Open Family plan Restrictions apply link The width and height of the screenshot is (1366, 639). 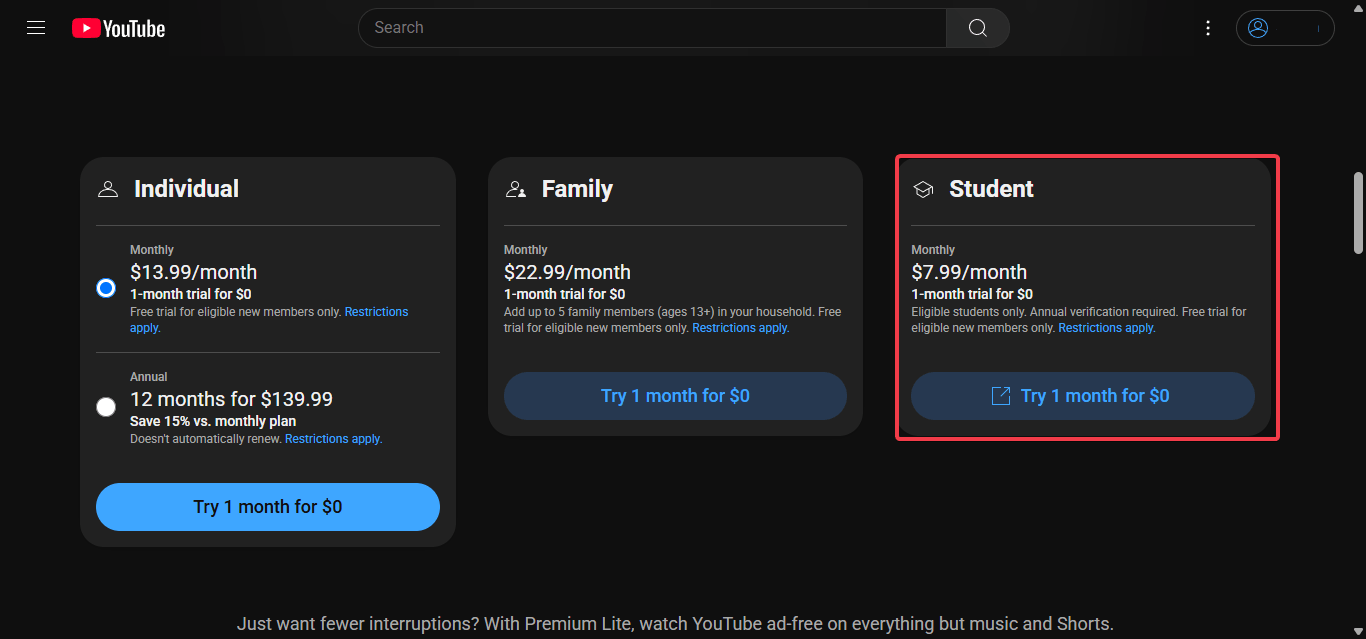pos(740,328)
